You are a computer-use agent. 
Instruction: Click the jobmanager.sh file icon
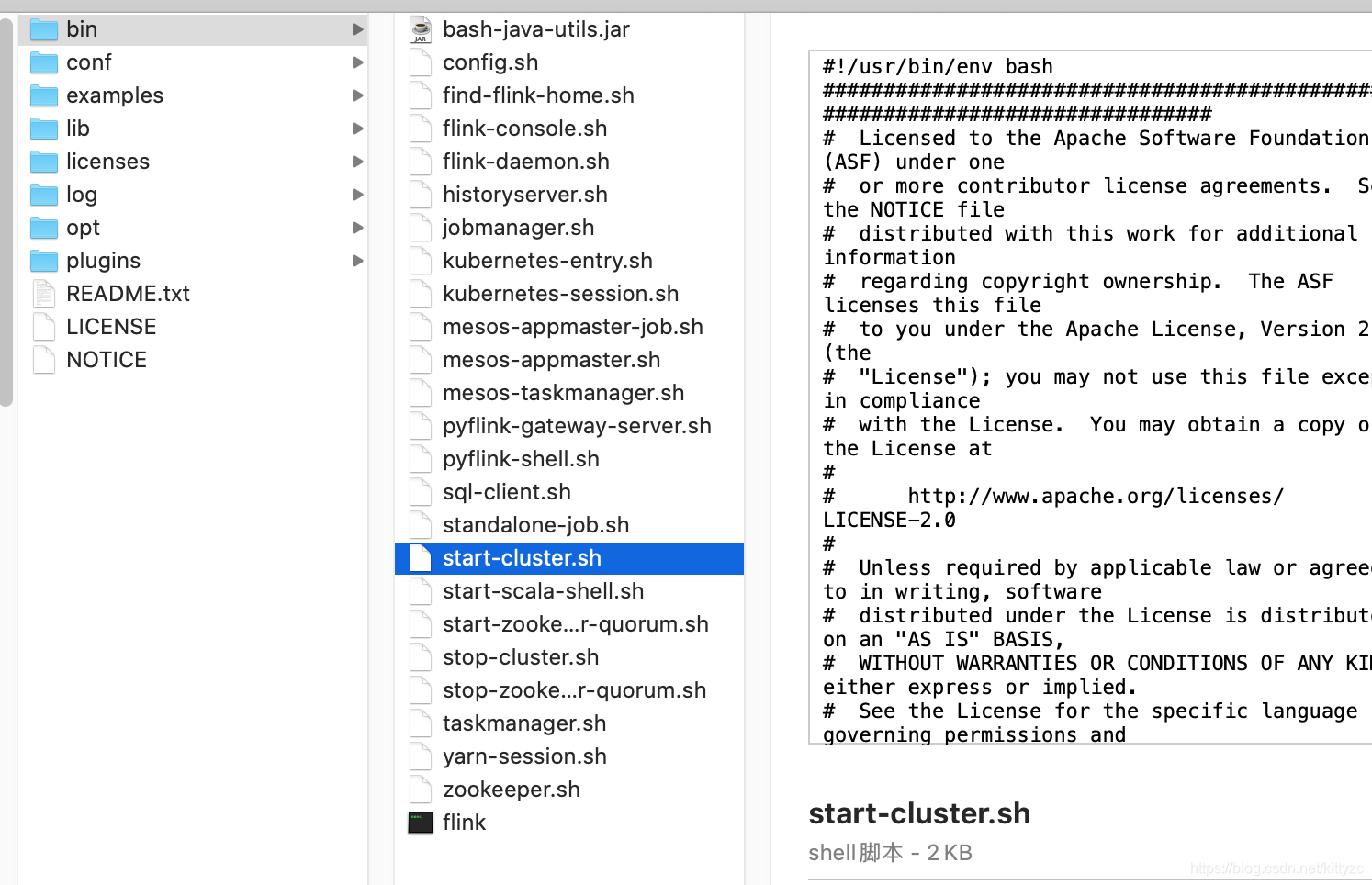421,228
